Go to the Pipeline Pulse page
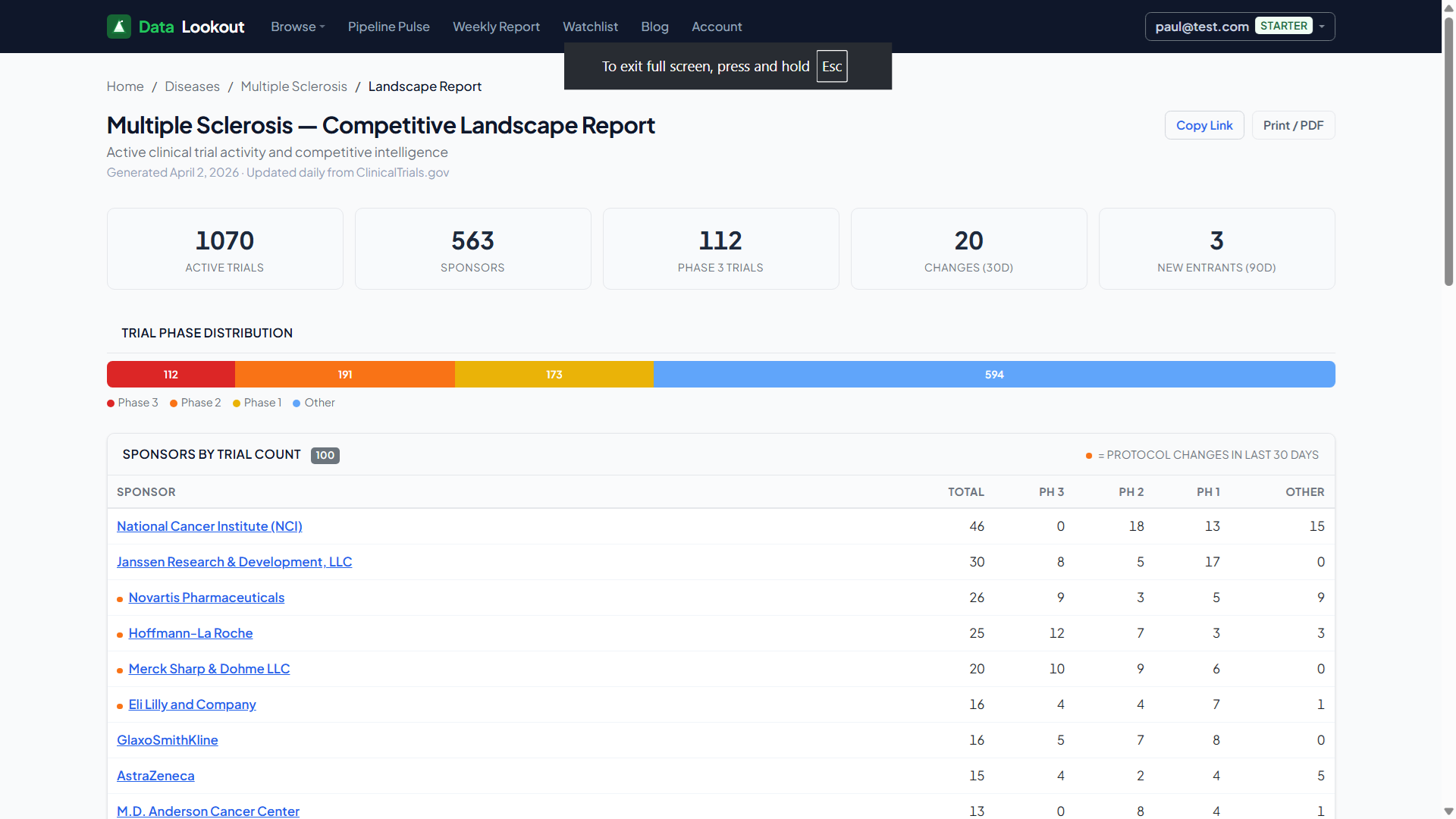This screenshot has height=819, width=1456. 388,27
